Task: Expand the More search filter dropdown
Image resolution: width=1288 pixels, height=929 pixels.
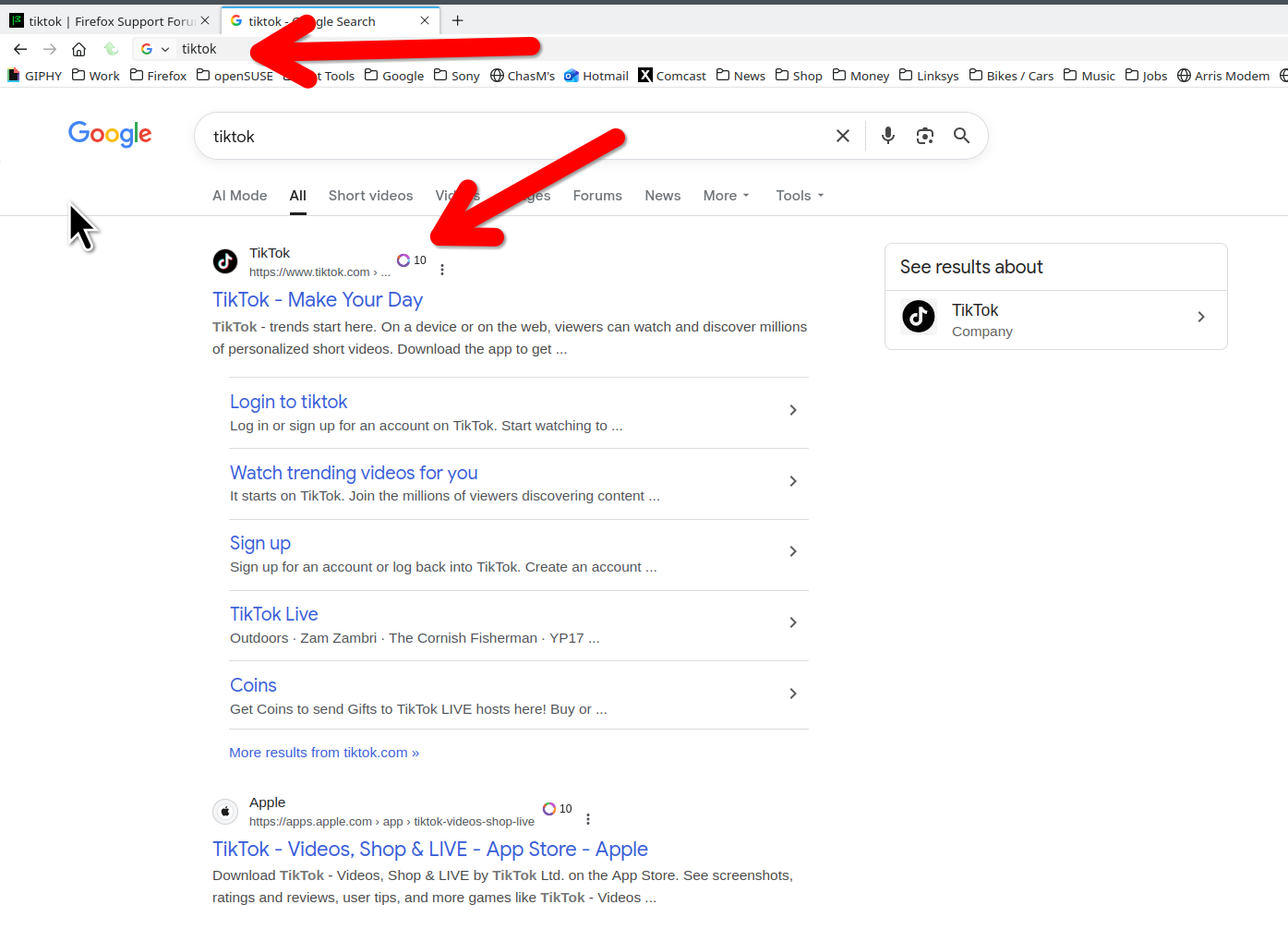Action: coord(726,196)
